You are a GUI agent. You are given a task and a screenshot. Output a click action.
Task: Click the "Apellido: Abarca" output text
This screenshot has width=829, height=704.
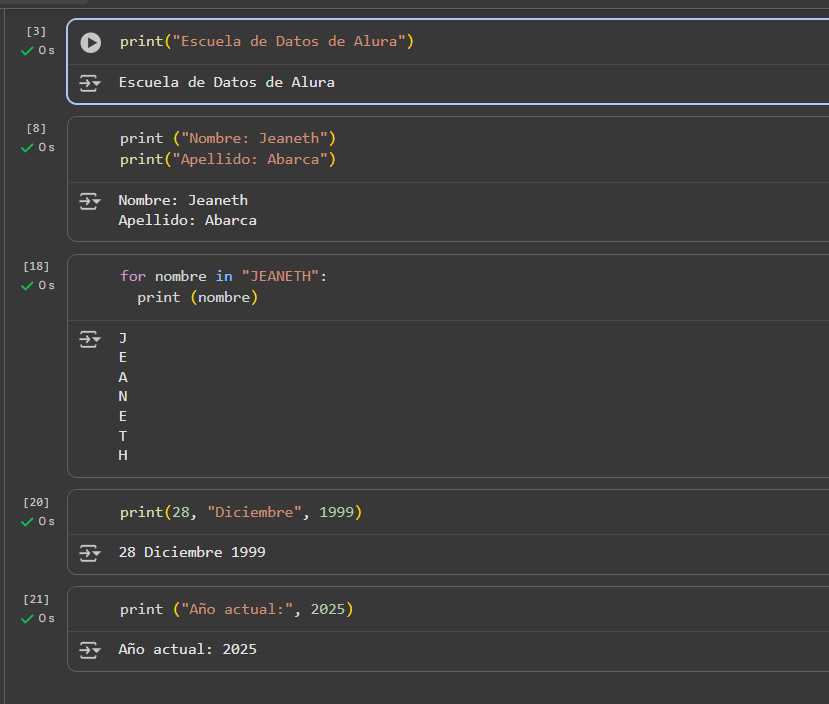pos(187,220)
